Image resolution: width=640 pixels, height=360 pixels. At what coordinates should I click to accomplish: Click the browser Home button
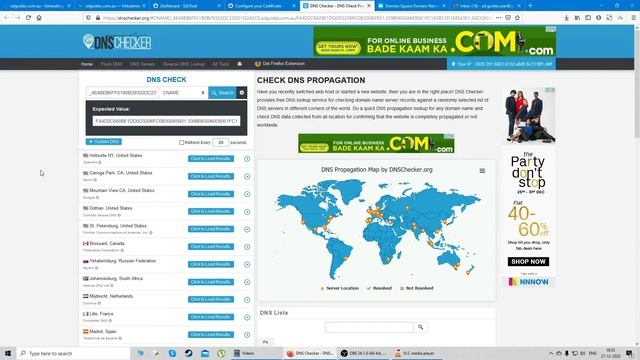pos(39,18)
